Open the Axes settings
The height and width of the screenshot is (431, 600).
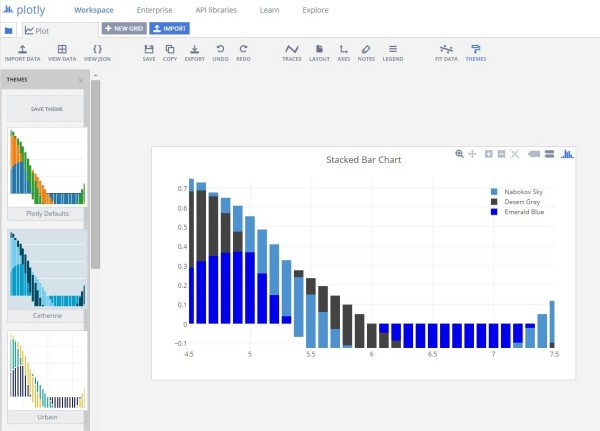(x=344, y=53)
